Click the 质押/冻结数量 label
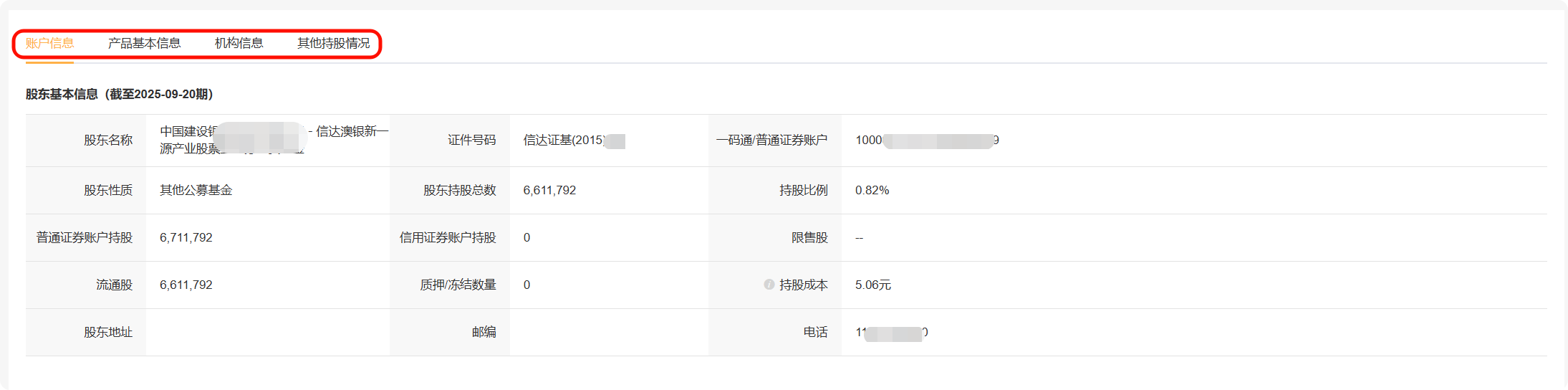Screen dimensions: 1568x390 click(x=458, y=285)
